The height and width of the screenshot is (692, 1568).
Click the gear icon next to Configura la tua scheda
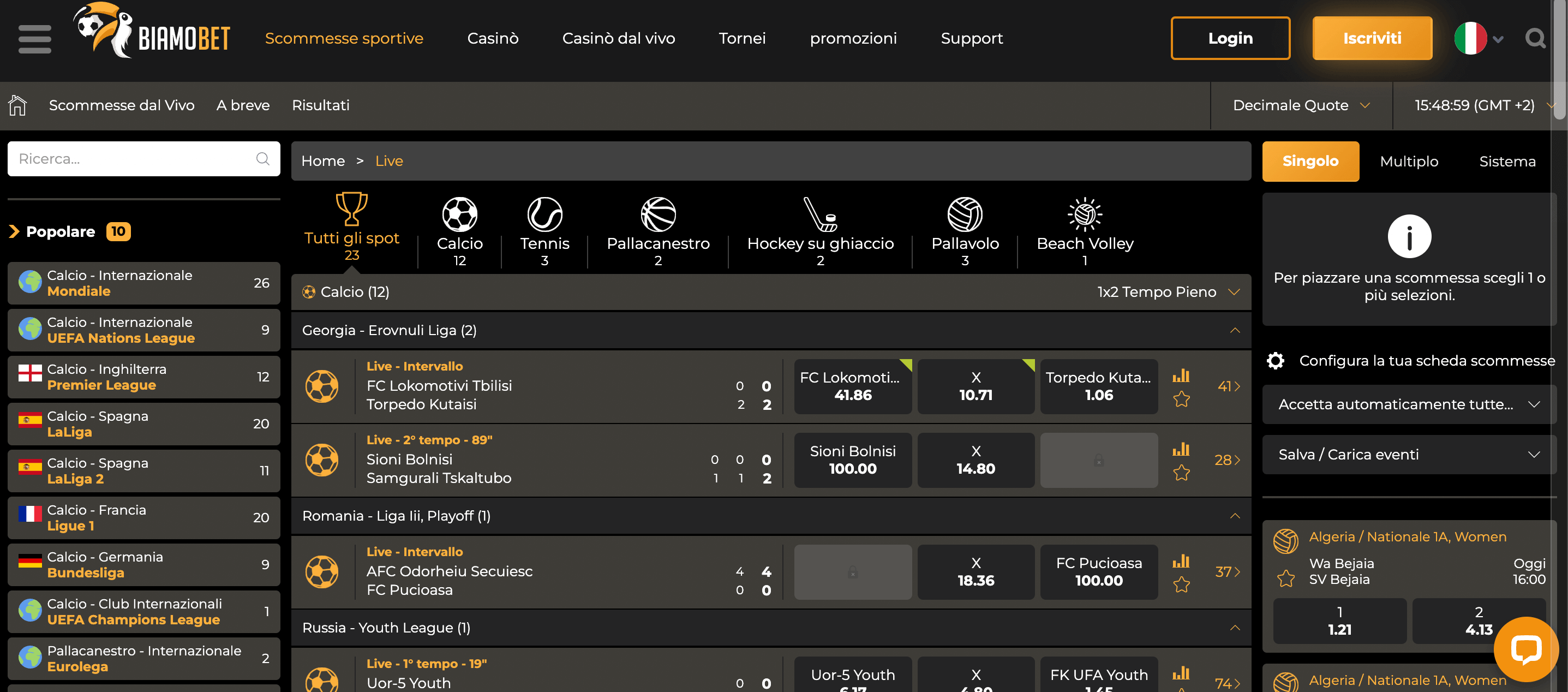[1276, 360]
